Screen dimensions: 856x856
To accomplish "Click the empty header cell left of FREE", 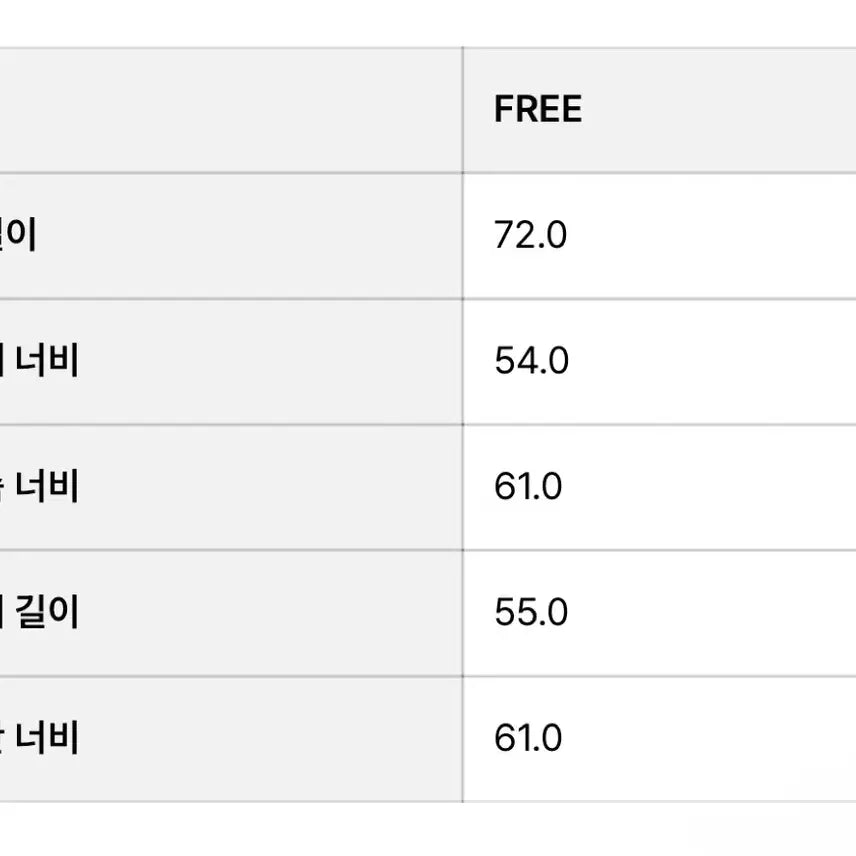I will [230, 109].
